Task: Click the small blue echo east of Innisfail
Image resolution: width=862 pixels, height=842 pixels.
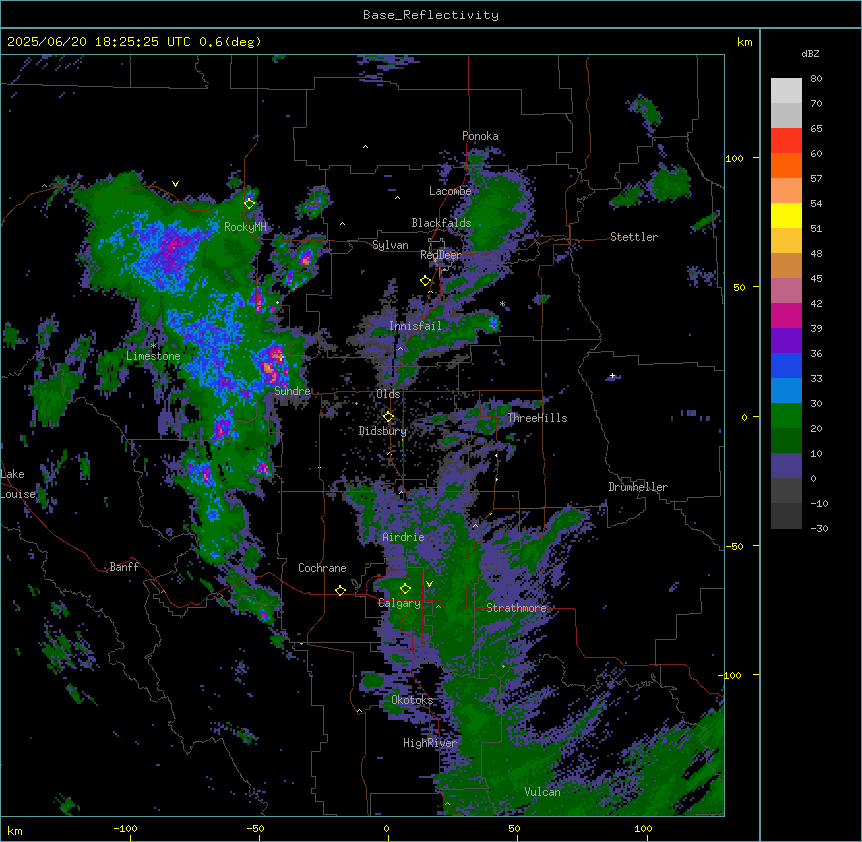Action: (x=493, y=323)
